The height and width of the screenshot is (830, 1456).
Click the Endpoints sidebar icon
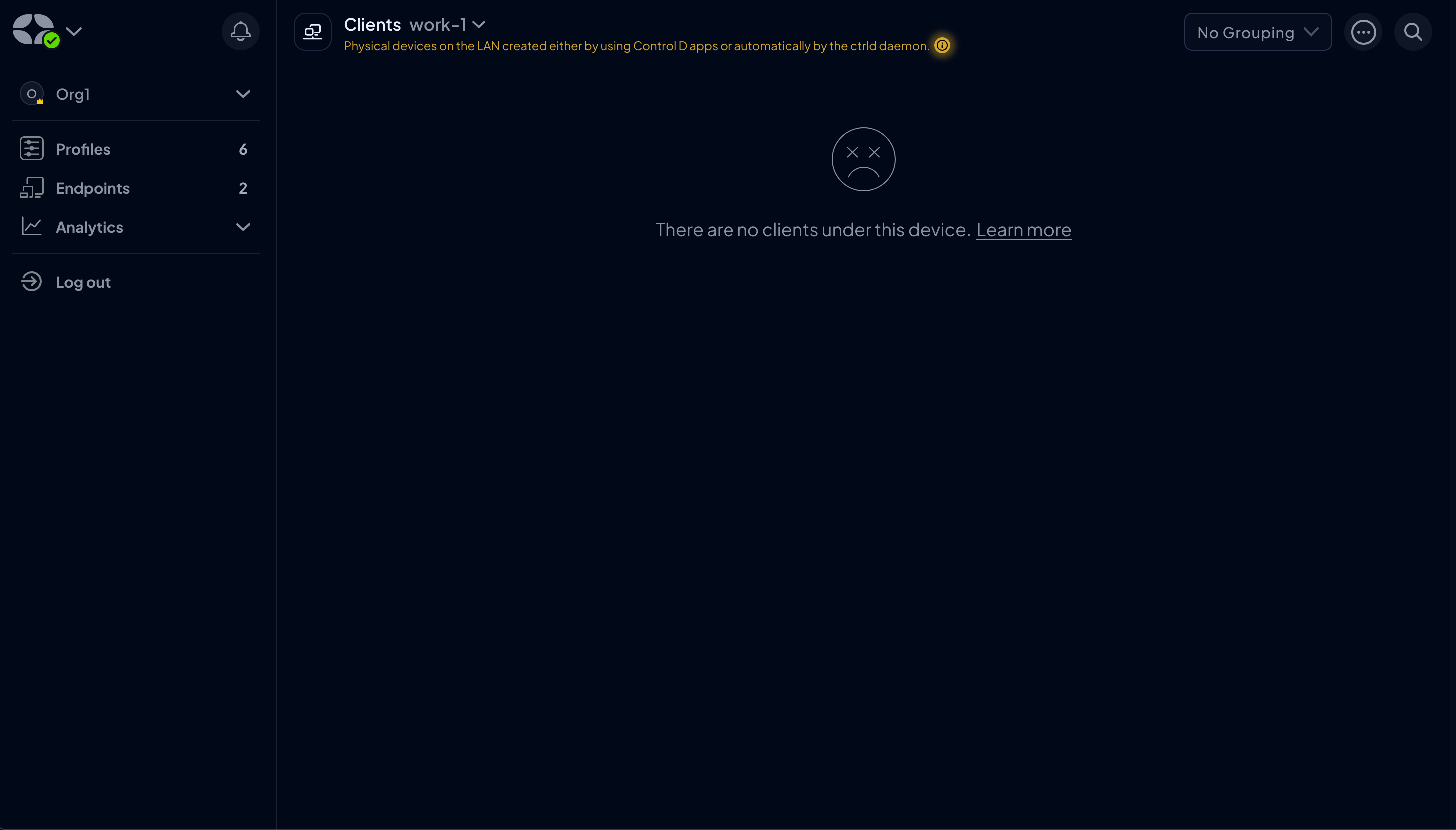[32, 188]
